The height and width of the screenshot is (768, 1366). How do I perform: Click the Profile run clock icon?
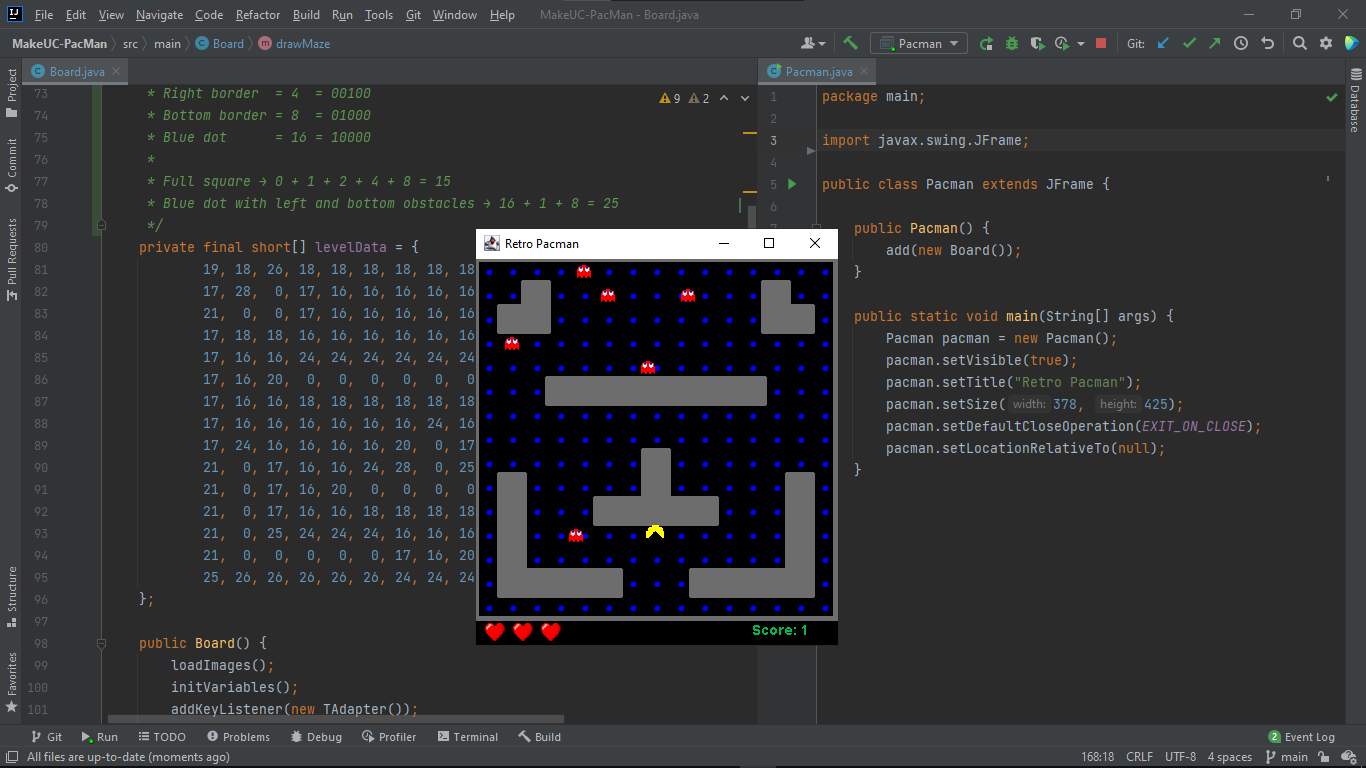point(1062,43)
